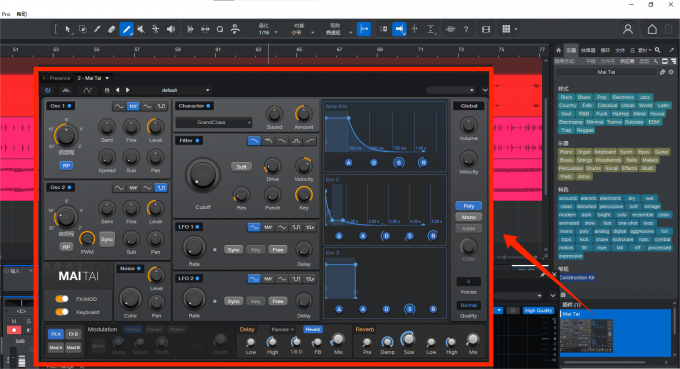Choose the first lowpass filter type icon

point(254,141)
